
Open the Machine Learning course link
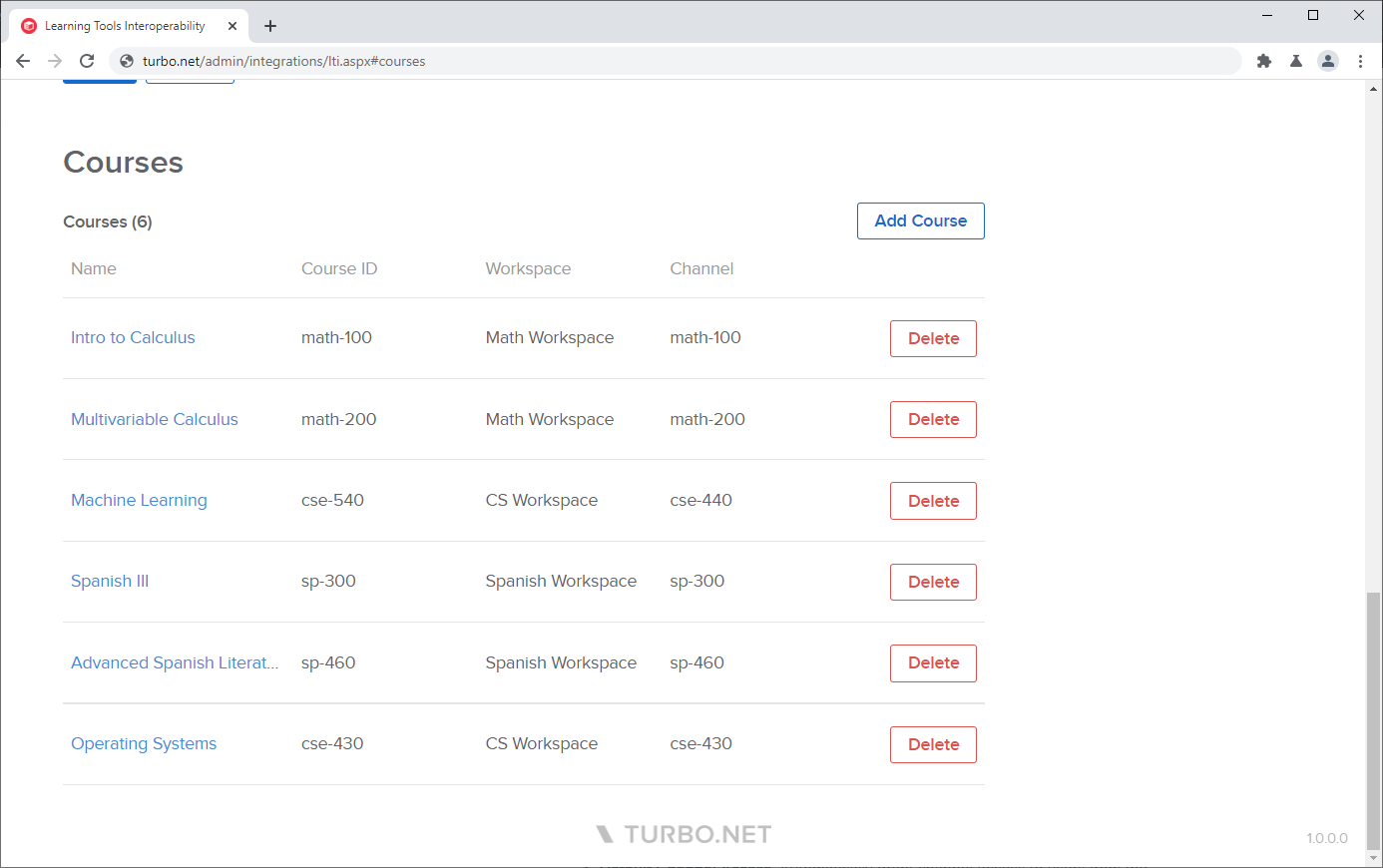click(139, 500)
